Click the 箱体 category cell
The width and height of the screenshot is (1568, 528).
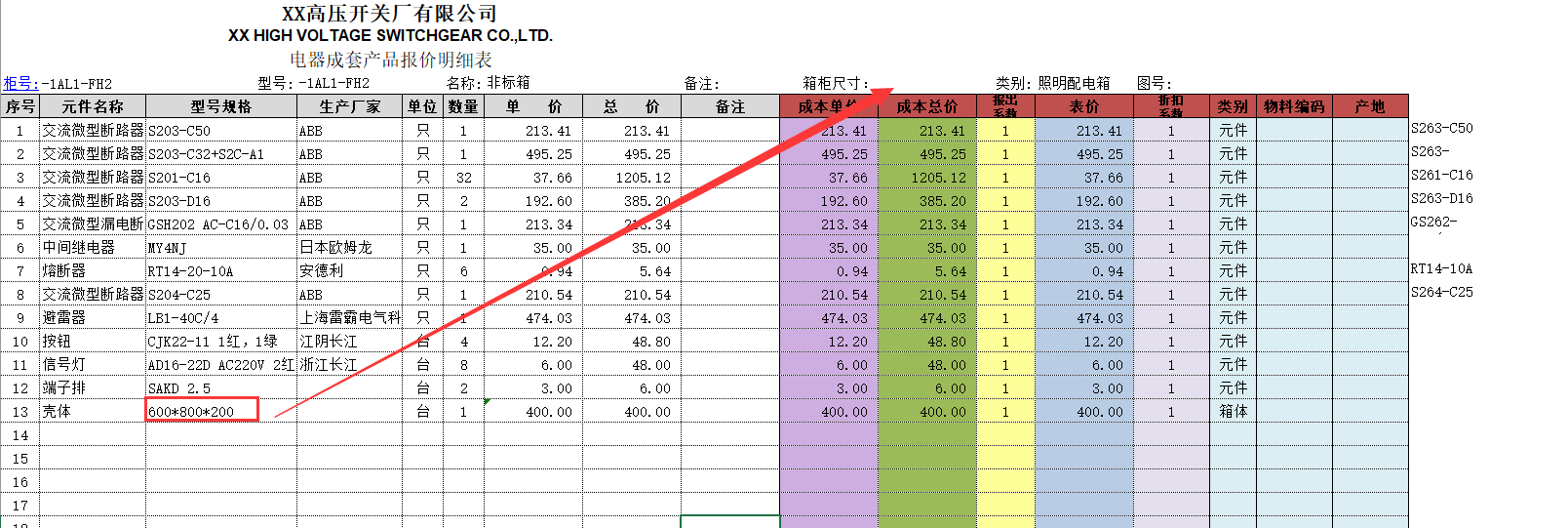[x=1233, y=412]
